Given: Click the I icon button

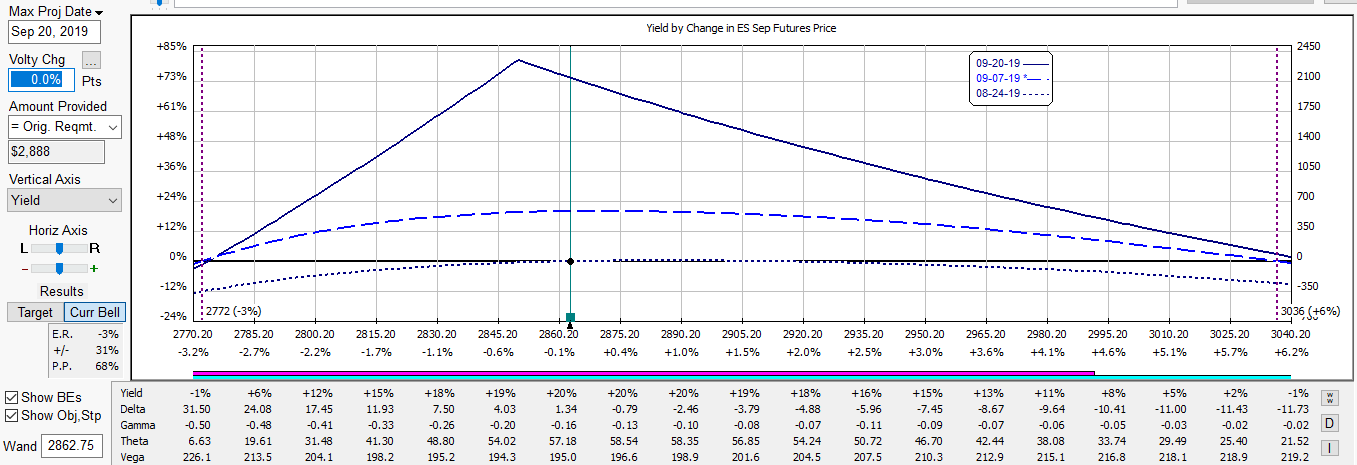Looking at the screenshot, I should tap(1329, 447).
